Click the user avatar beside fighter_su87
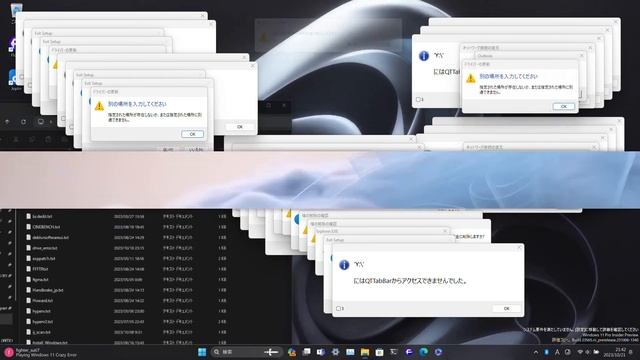 pos(9,352)
